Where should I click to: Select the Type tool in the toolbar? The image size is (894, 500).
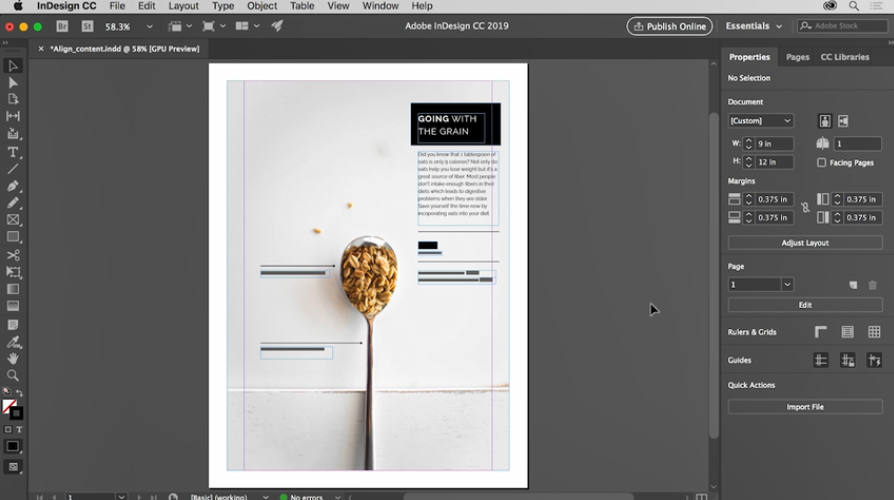click(13, 152)
